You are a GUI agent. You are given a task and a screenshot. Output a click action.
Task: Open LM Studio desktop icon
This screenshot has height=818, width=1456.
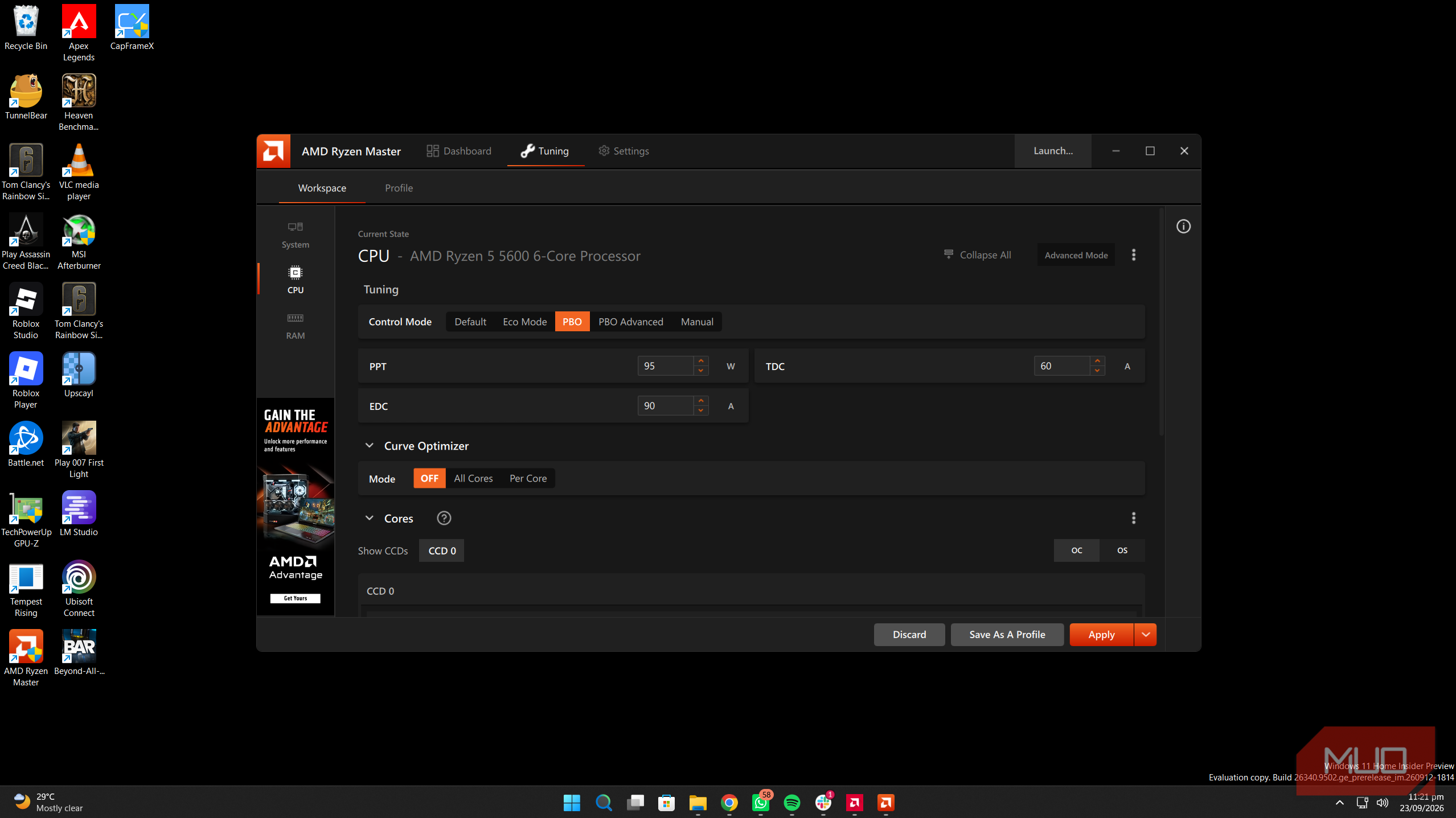79,513
